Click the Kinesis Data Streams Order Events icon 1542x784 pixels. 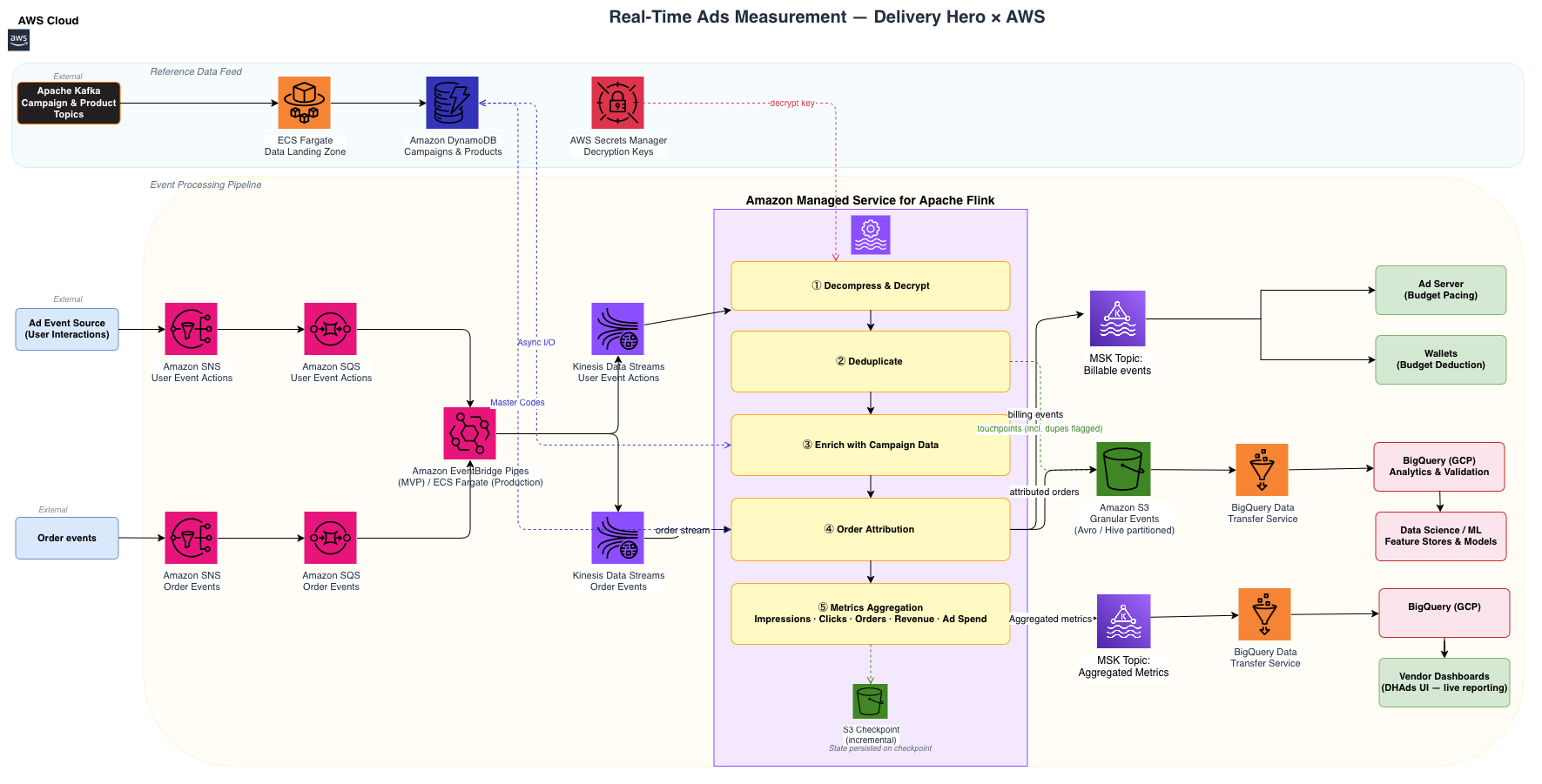coord(617,538)
